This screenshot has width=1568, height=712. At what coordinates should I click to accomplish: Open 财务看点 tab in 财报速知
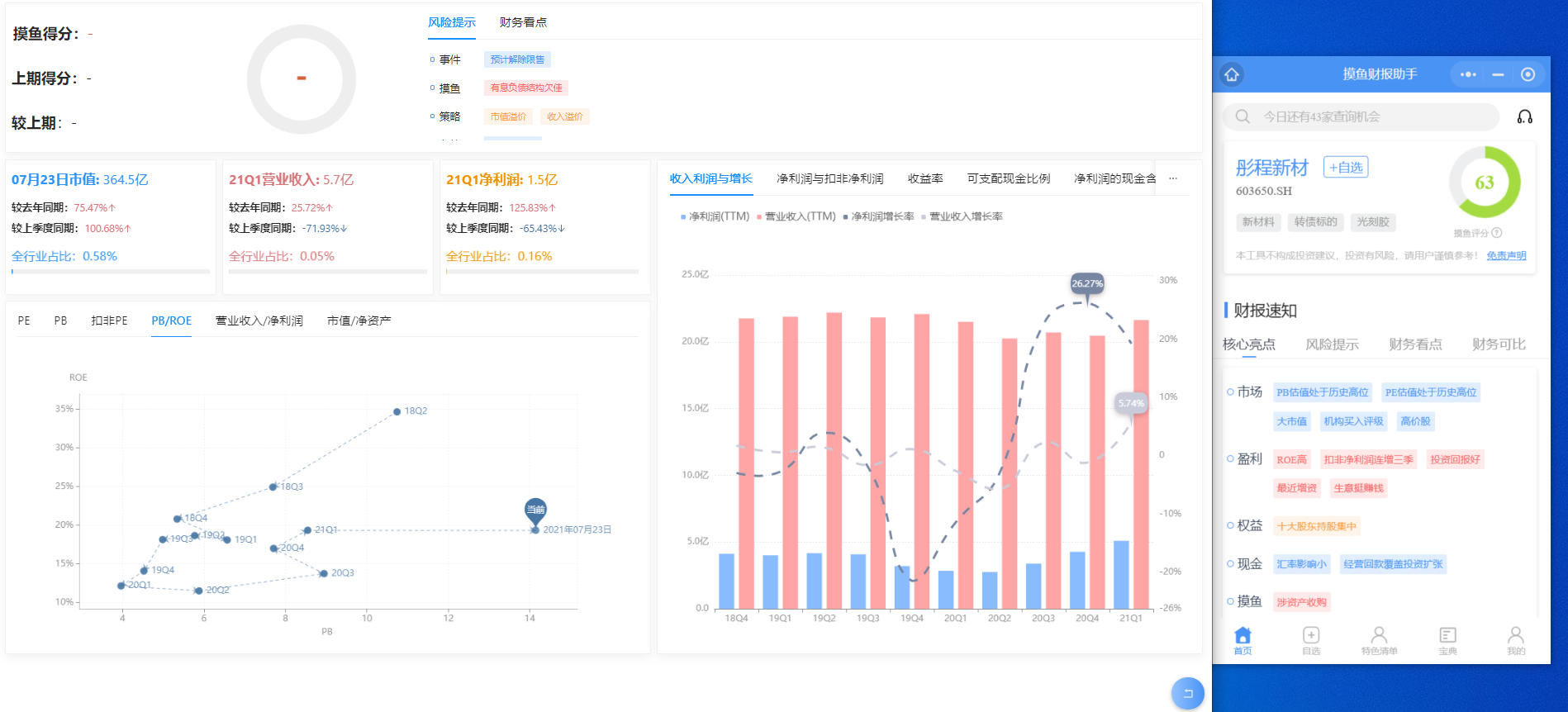point(1415,344)
